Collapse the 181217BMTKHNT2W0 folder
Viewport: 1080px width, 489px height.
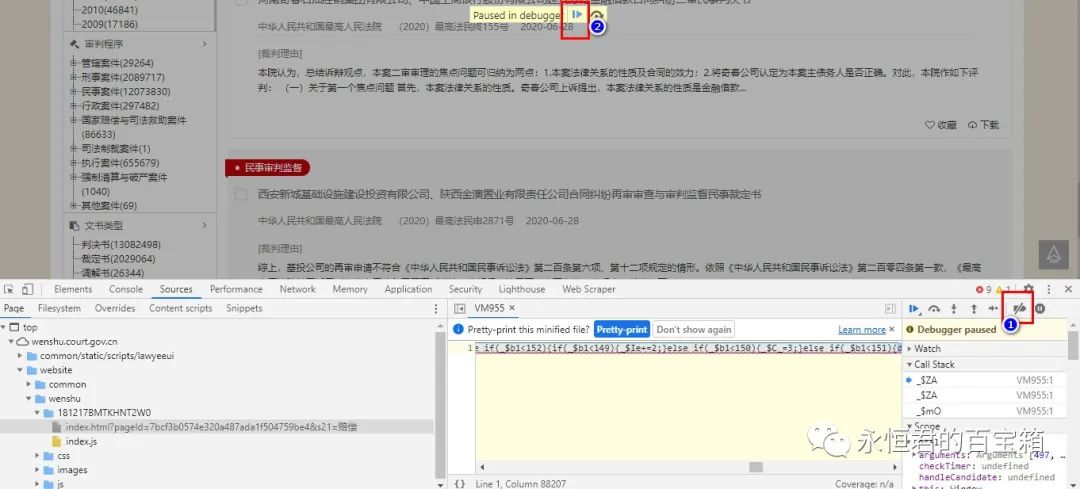38,413
